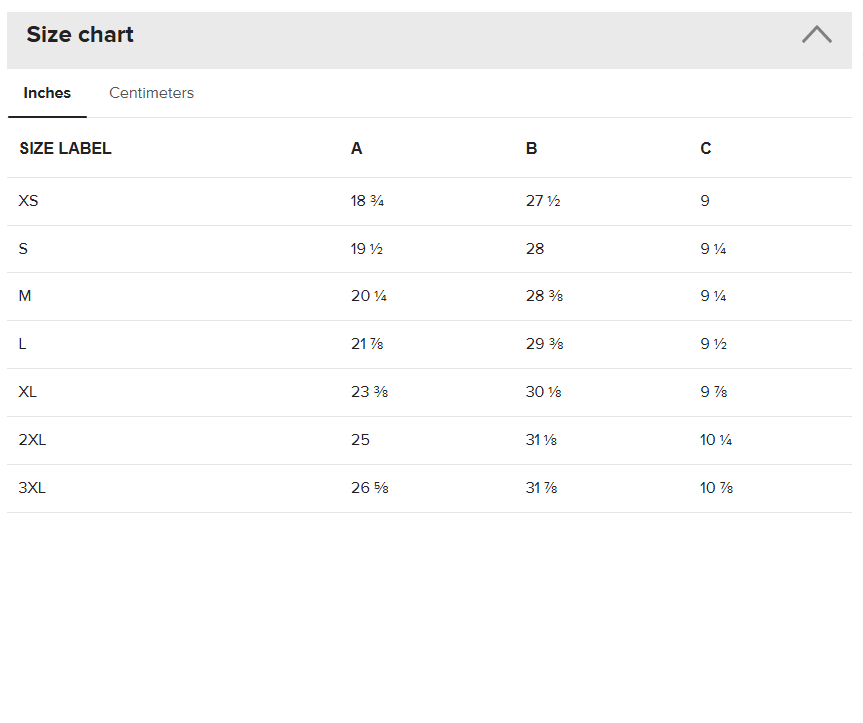Click column header C

(x=706, y=149)
